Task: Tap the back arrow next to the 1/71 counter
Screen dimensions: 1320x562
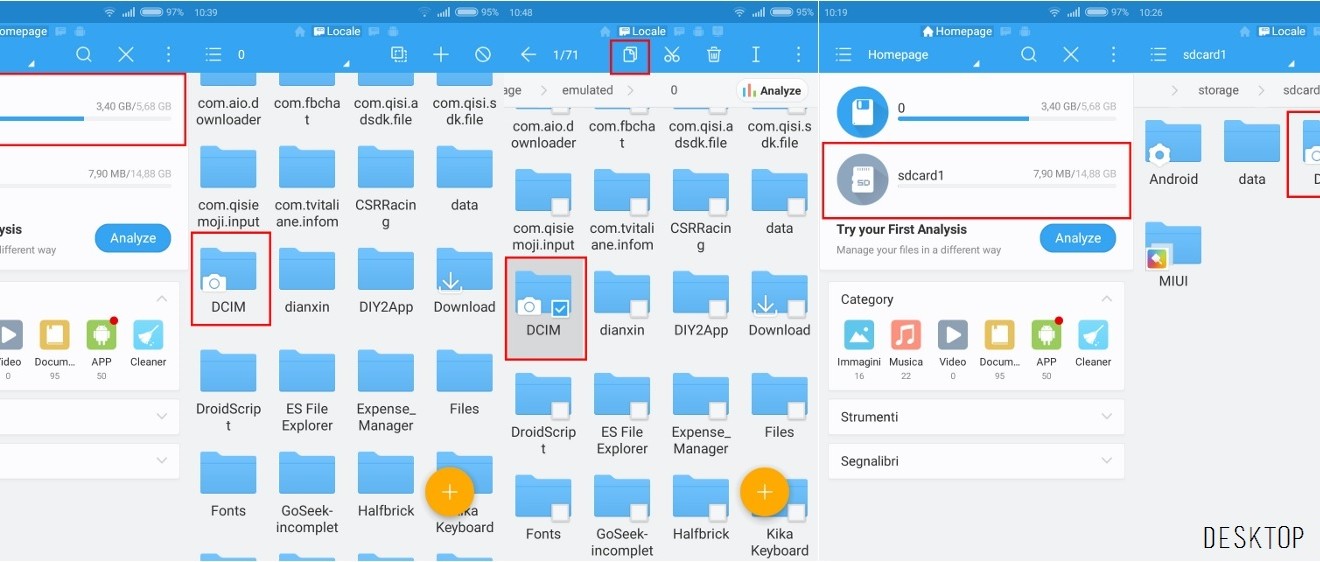Action: (x=529, y=55)
